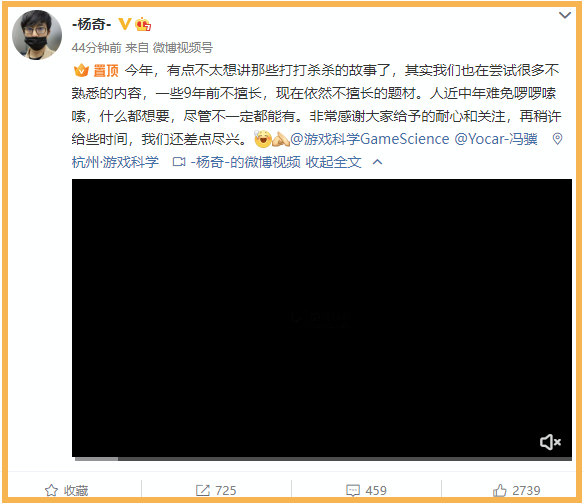Collapse post text with 收起全文

[x=333, y=162]
